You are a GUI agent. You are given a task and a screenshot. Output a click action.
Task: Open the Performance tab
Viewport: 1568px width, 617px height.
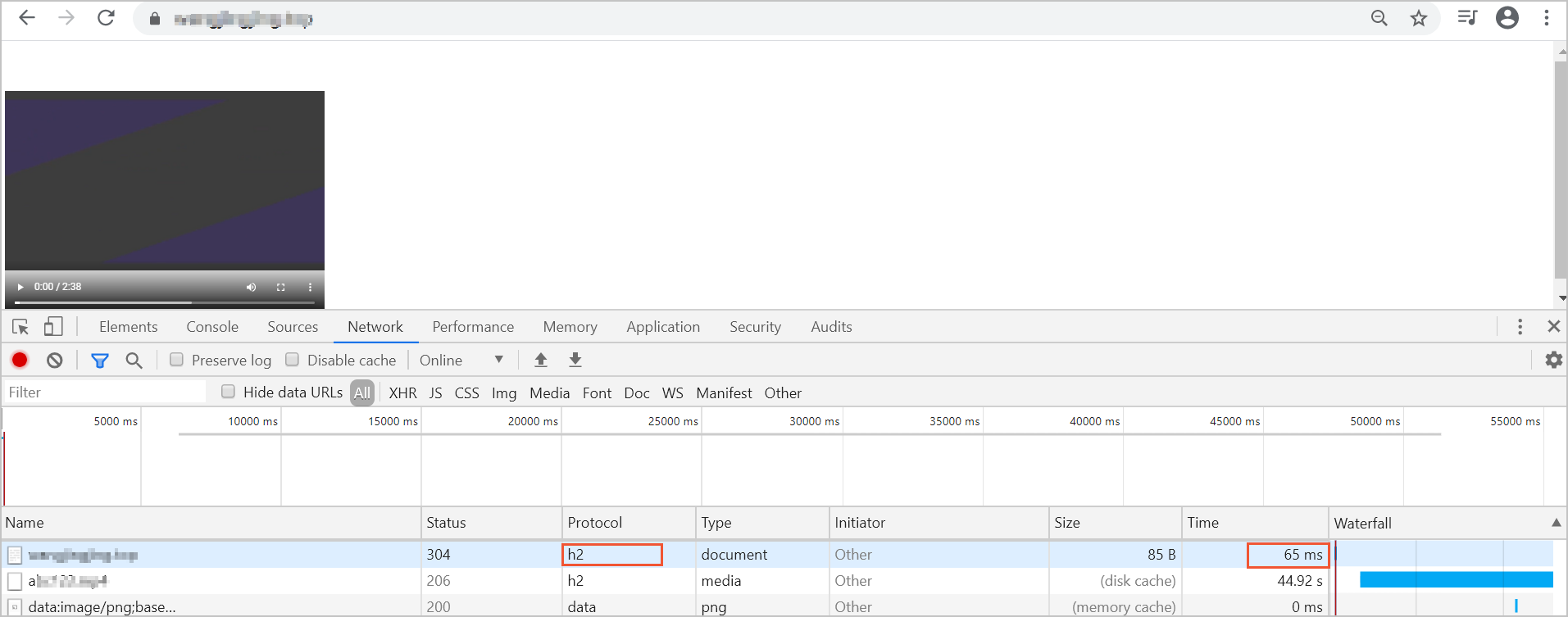(x=473, y=327)
